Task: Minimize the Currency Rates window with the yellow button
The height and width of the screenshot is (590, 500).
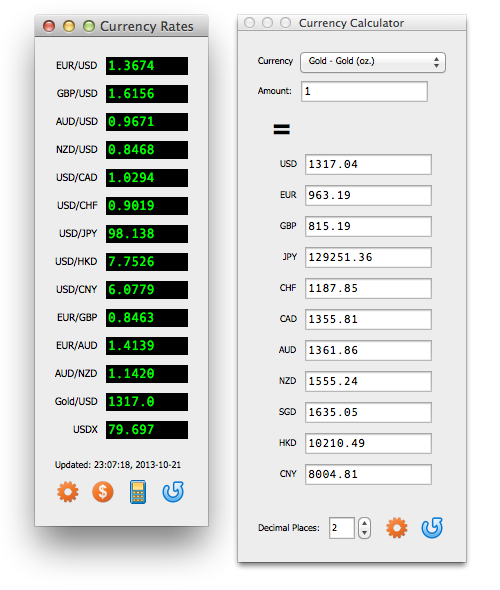Action: click(69, 26)
